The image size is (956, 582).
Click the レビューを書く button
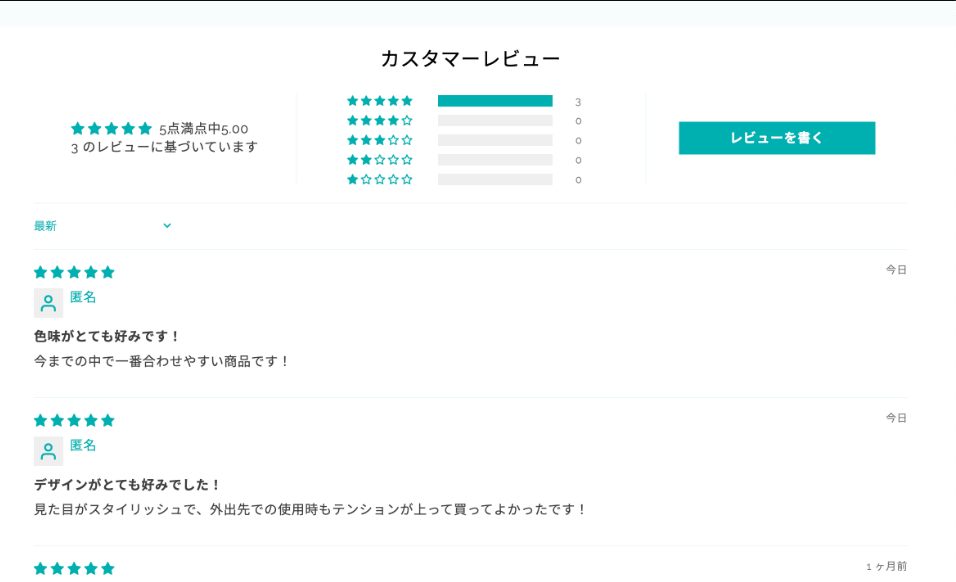coord(777,138)
